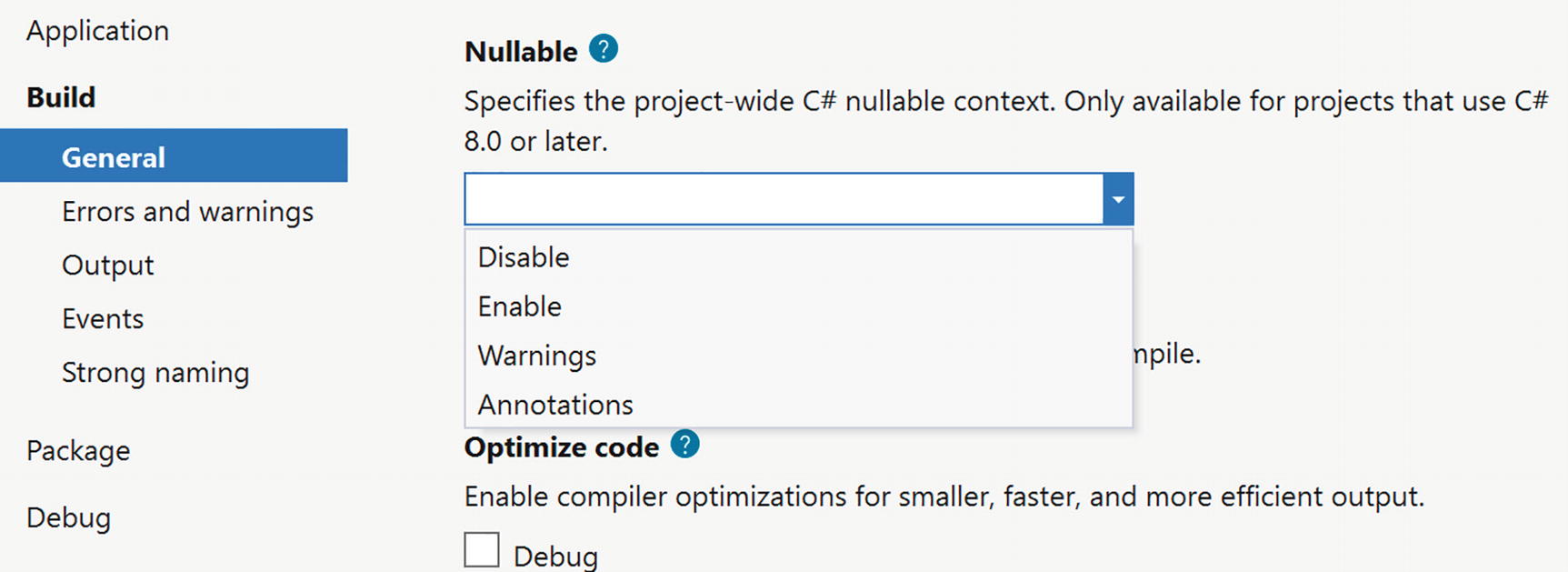Open the Events configuration page
This screenshot has width=1568, height=572.
(x=103, y=318)
